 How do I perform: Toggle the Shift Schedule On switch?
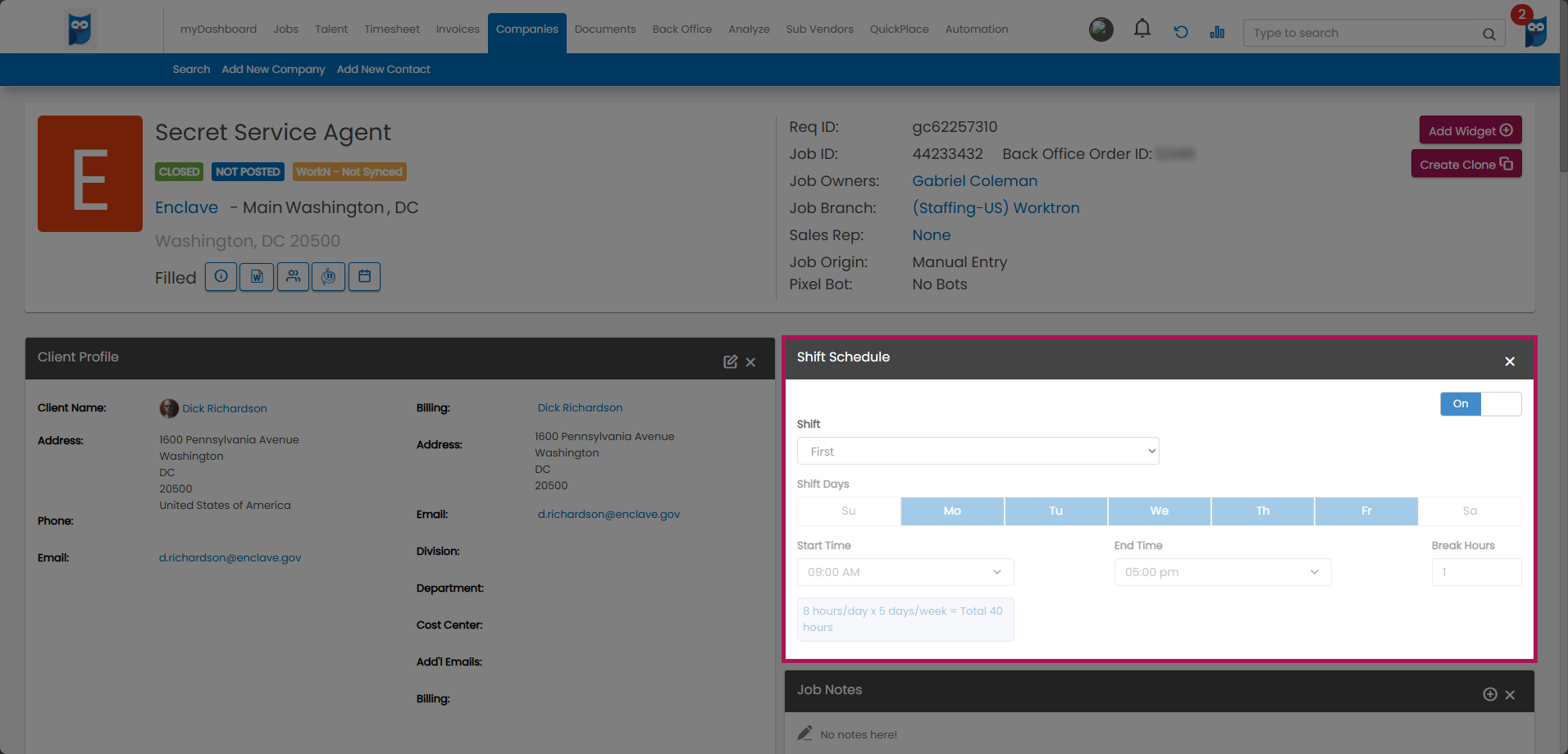(1480, 404)
